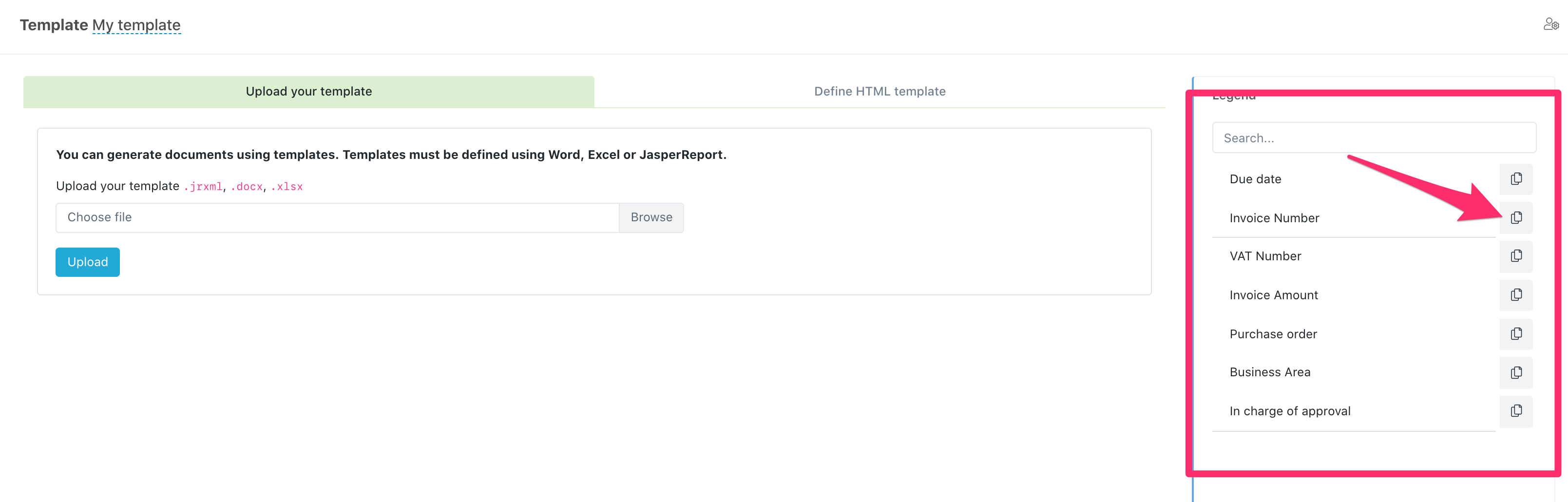The width and height of the screenshot is (1568, 502).
Task: Copy the Business Area field placeholder
Action: coord(1516,372)
